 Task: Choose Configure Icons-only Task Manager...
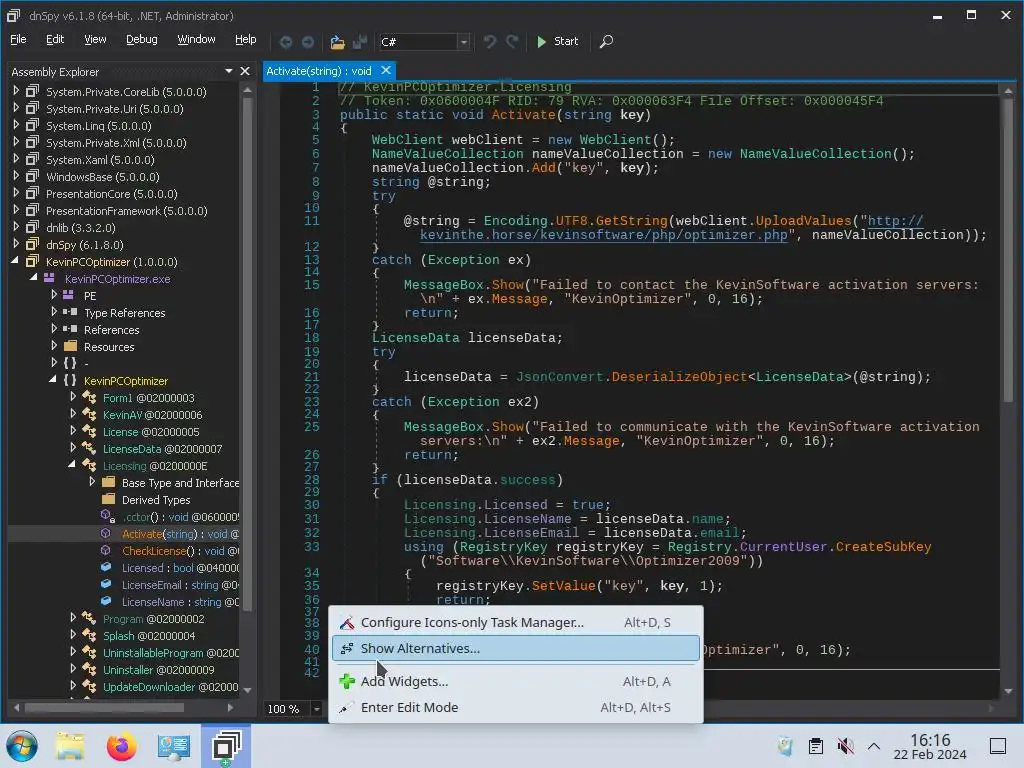point(516,622)
